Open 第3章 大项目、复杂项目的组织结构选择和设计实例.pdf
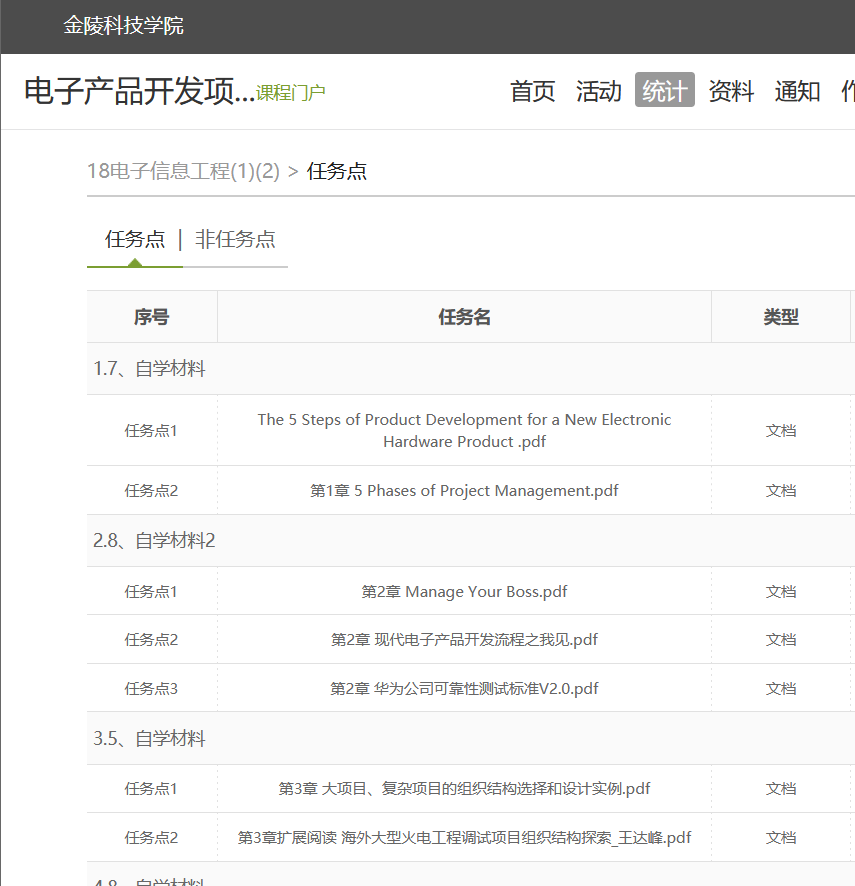The height and width of the screenshot is (886, 855). pyautogui.click(x=464, y=789)
